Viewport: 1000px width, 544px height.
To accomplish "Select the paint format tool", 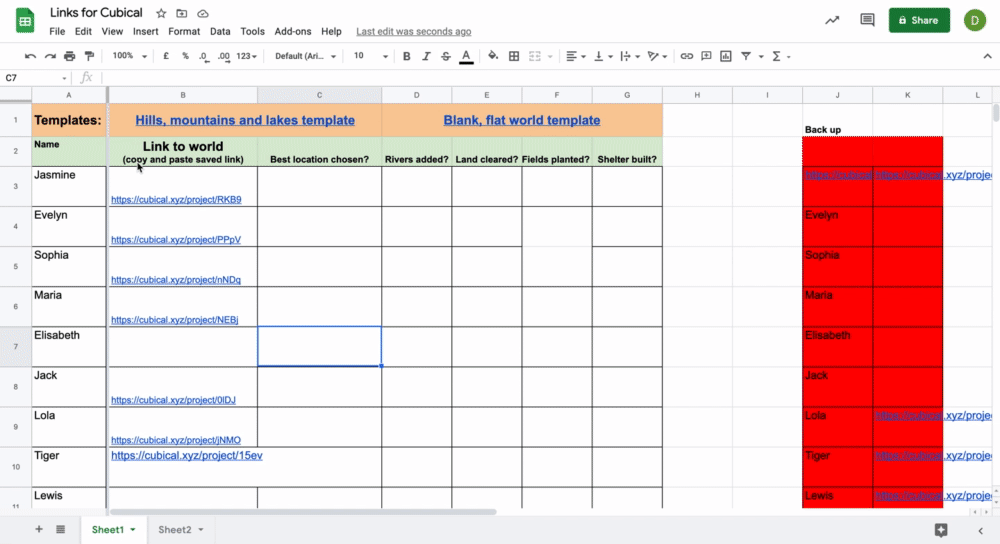I will click(x=90, y=56).
